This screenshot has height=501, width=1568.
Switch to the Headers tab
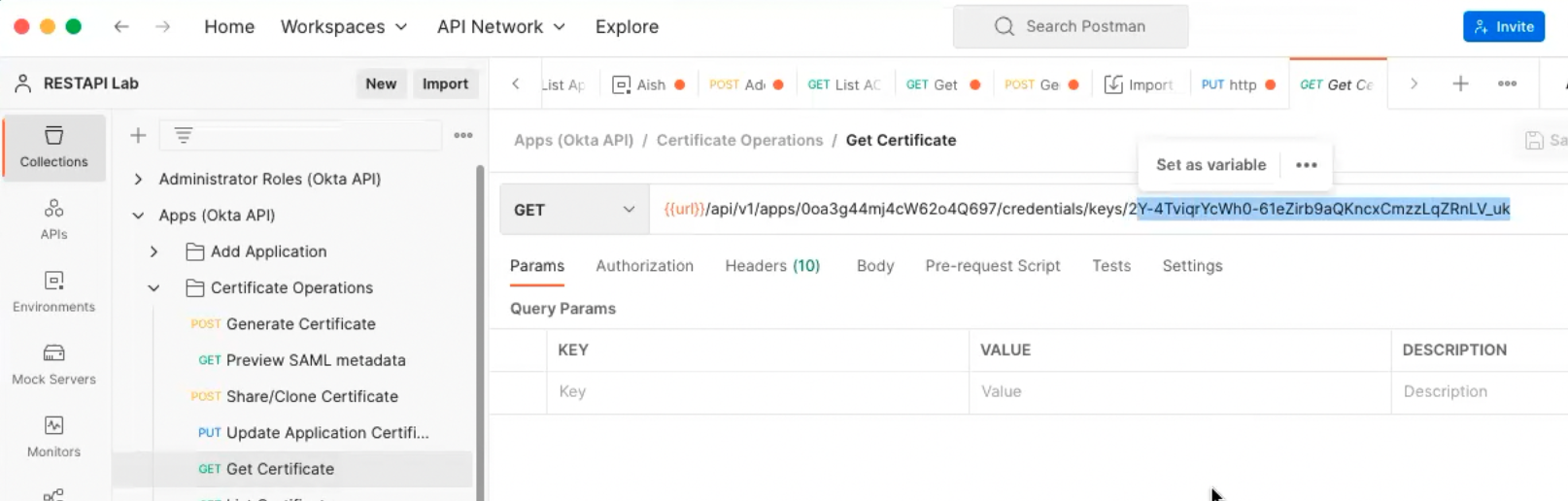point(771,266)
